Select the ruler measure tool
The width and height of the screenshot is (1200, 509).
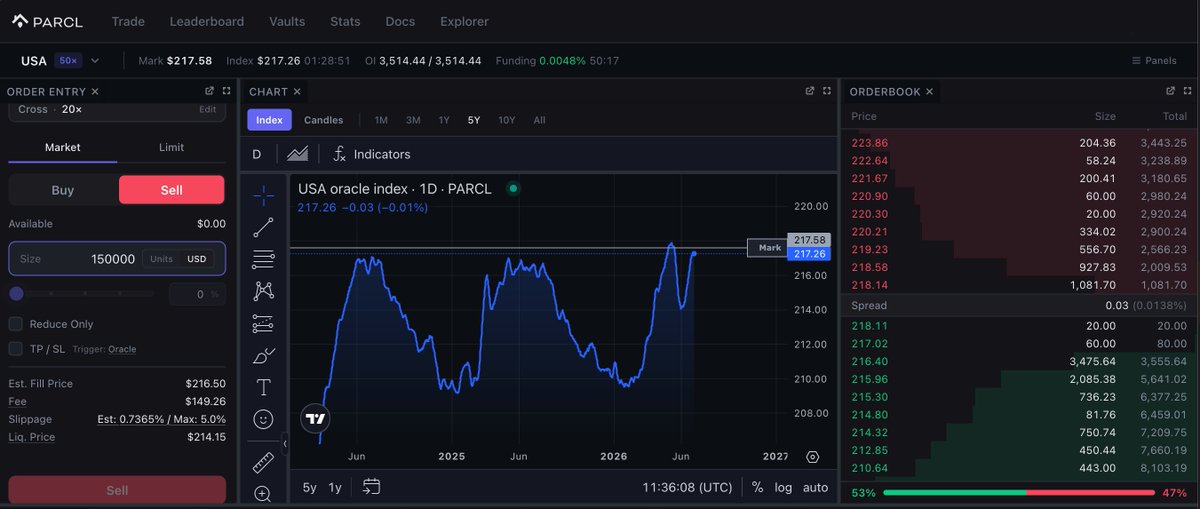263,462
